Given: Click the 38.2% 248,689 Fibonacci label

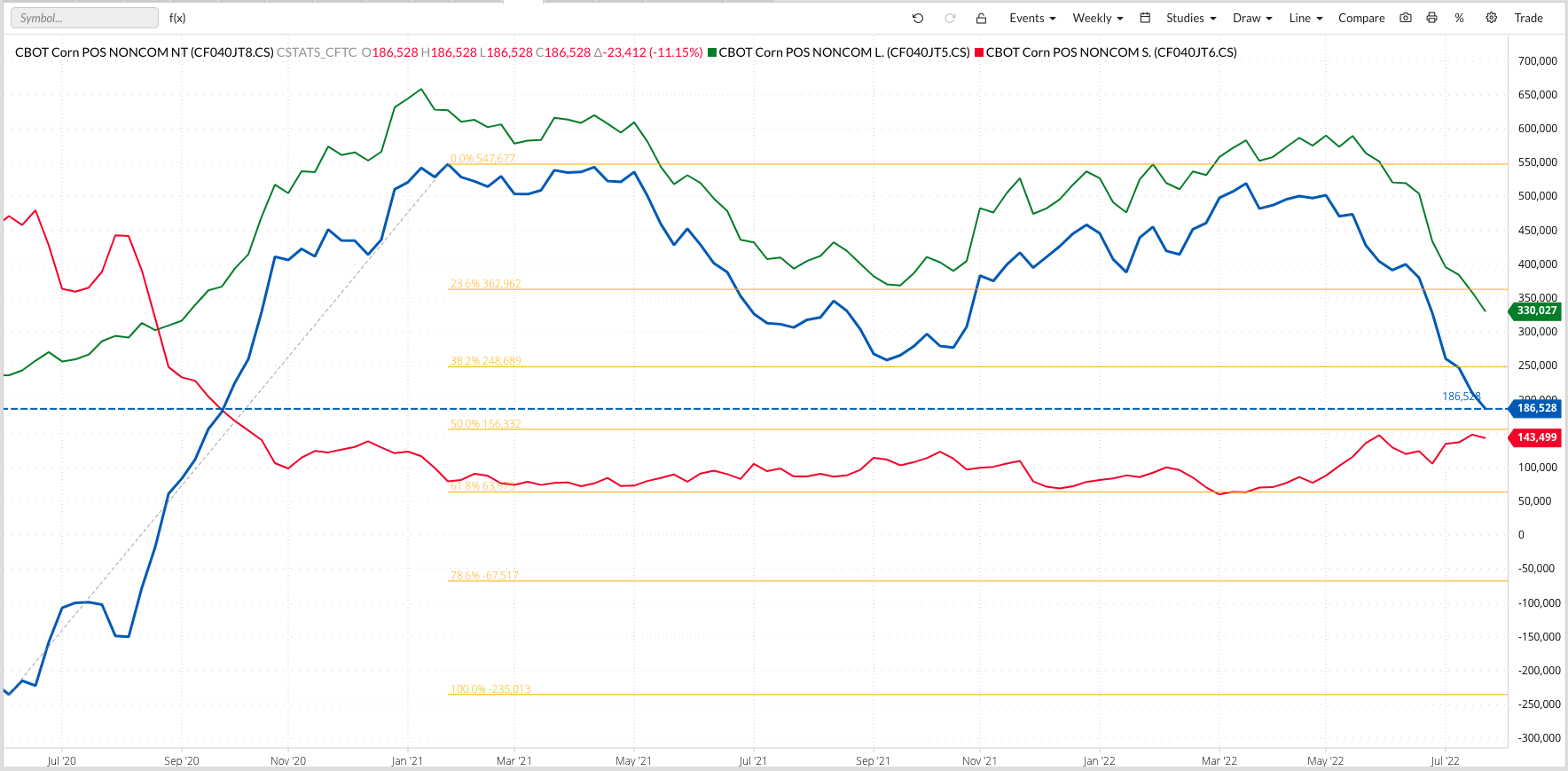Looking at the screenshot, I should tap(485, 361).
